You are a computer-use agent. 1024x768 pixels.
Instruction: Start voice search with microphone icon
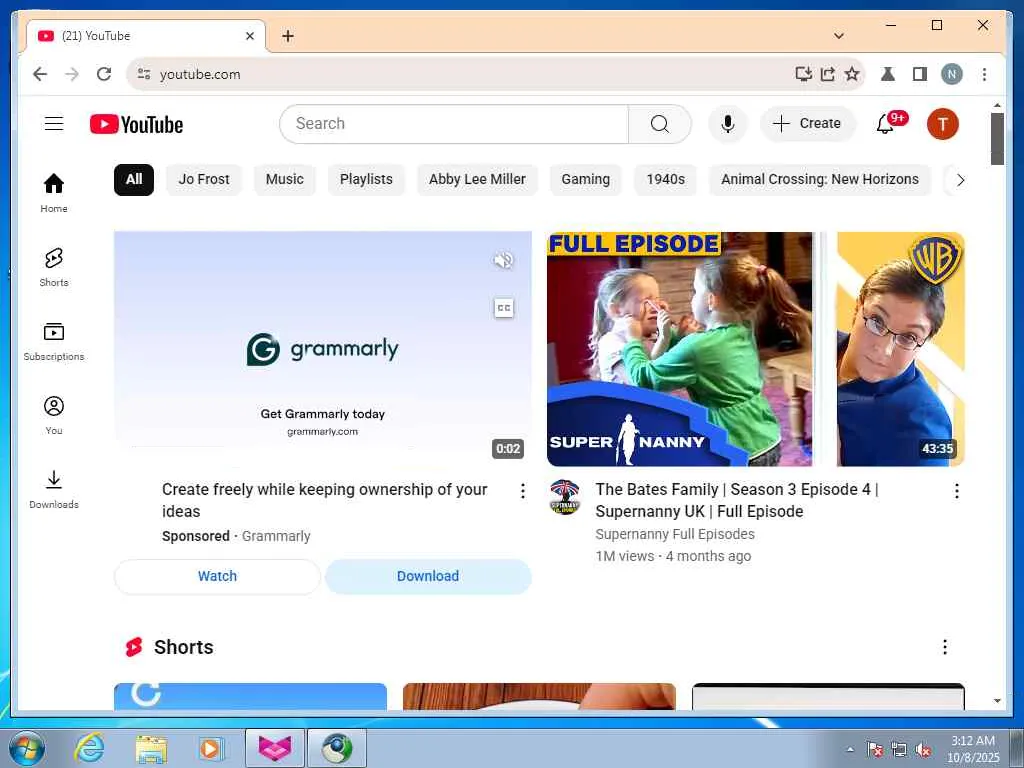(728, 124)
